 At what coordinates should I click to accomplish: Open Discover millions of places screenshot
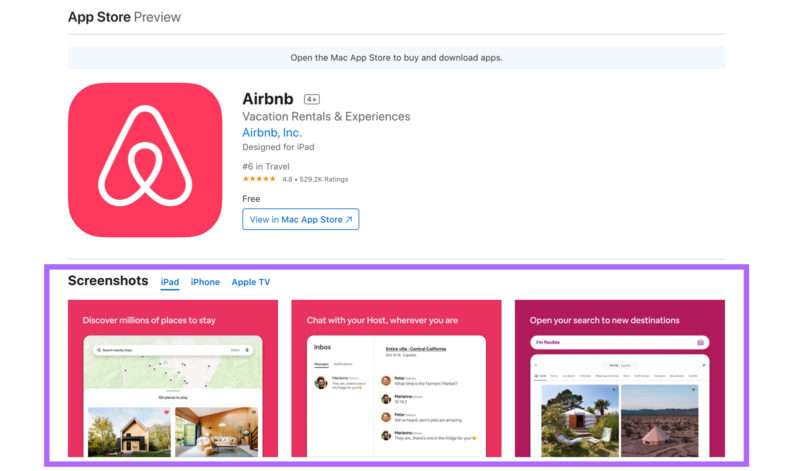173,378
